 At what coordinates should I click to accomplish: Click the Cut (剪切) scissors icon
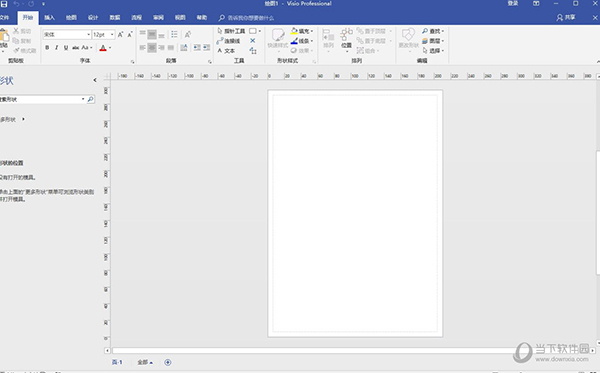click(x=16, y=31)
